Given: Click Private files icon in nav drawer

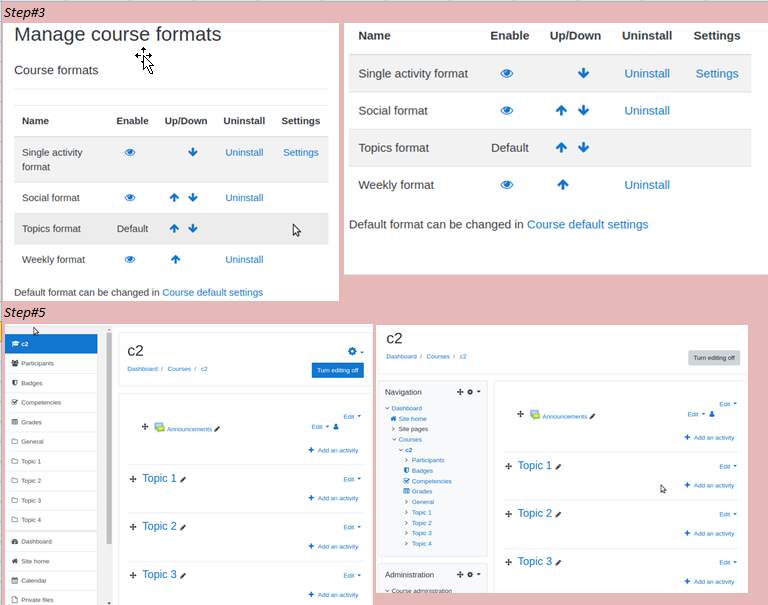Looking at the screenshot, I should pos(15,600).
